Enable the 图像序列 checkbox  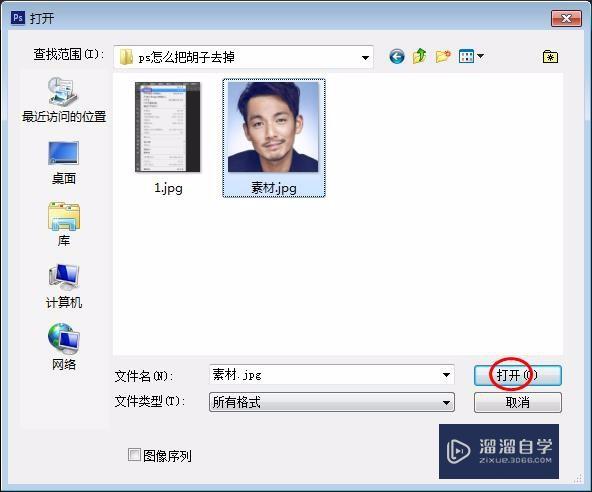tap(134, 455)
